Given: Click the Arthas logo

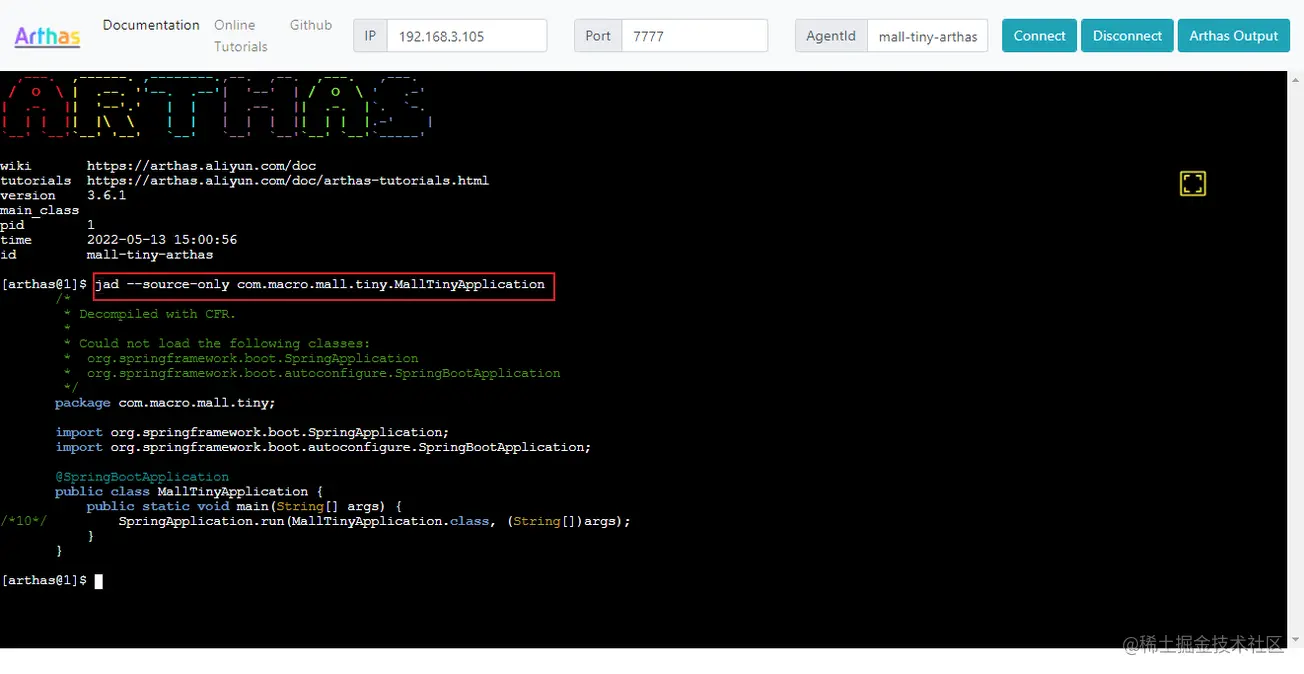Looking at the screenshot, I should [x=47, y=36].
